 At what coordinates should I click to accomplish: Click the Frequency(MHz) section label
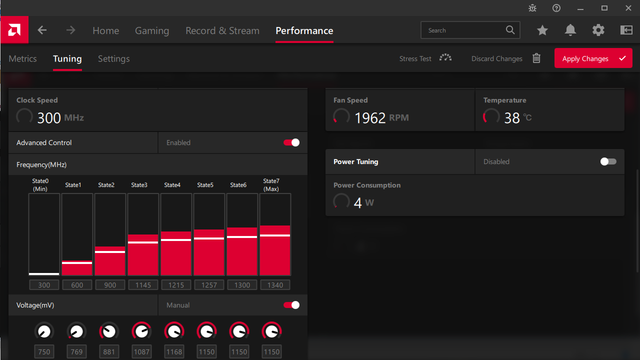41,164
